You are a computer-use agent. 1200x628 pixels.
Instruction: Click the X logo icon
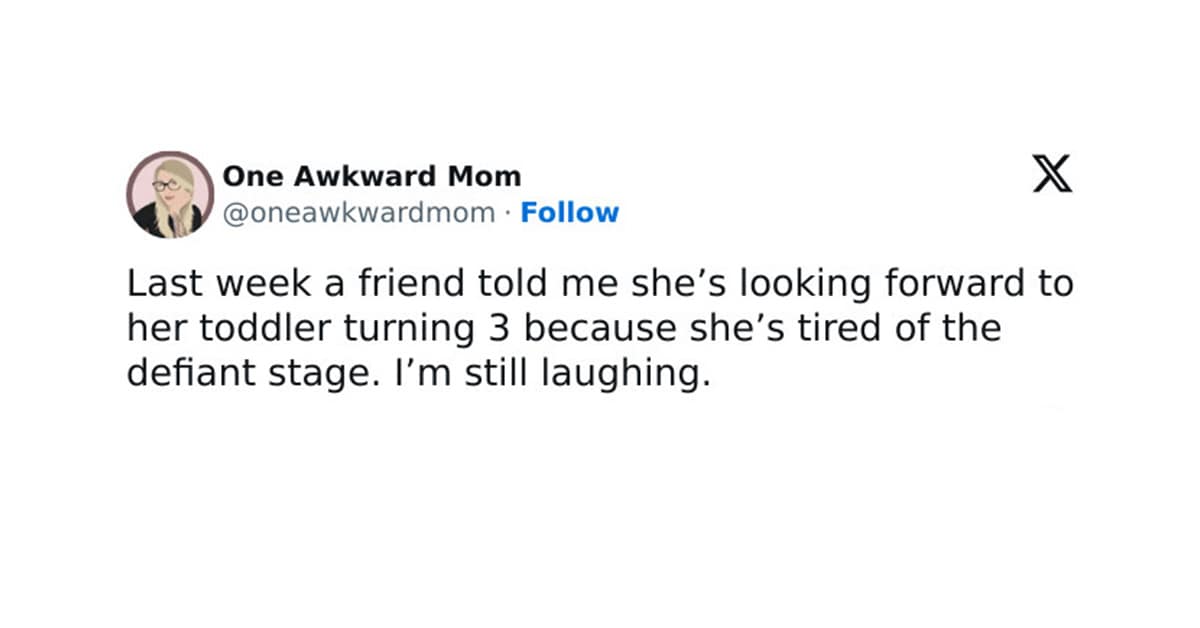click(1051, 177)
